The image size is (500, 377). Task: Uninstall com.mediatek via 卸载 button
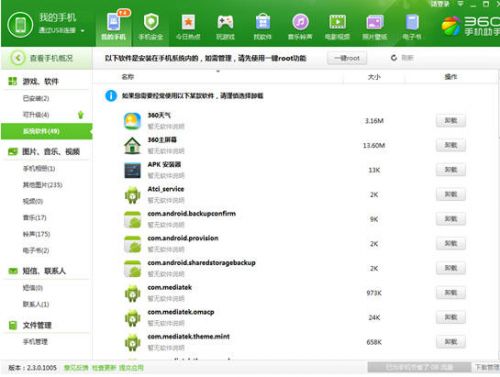451,293
